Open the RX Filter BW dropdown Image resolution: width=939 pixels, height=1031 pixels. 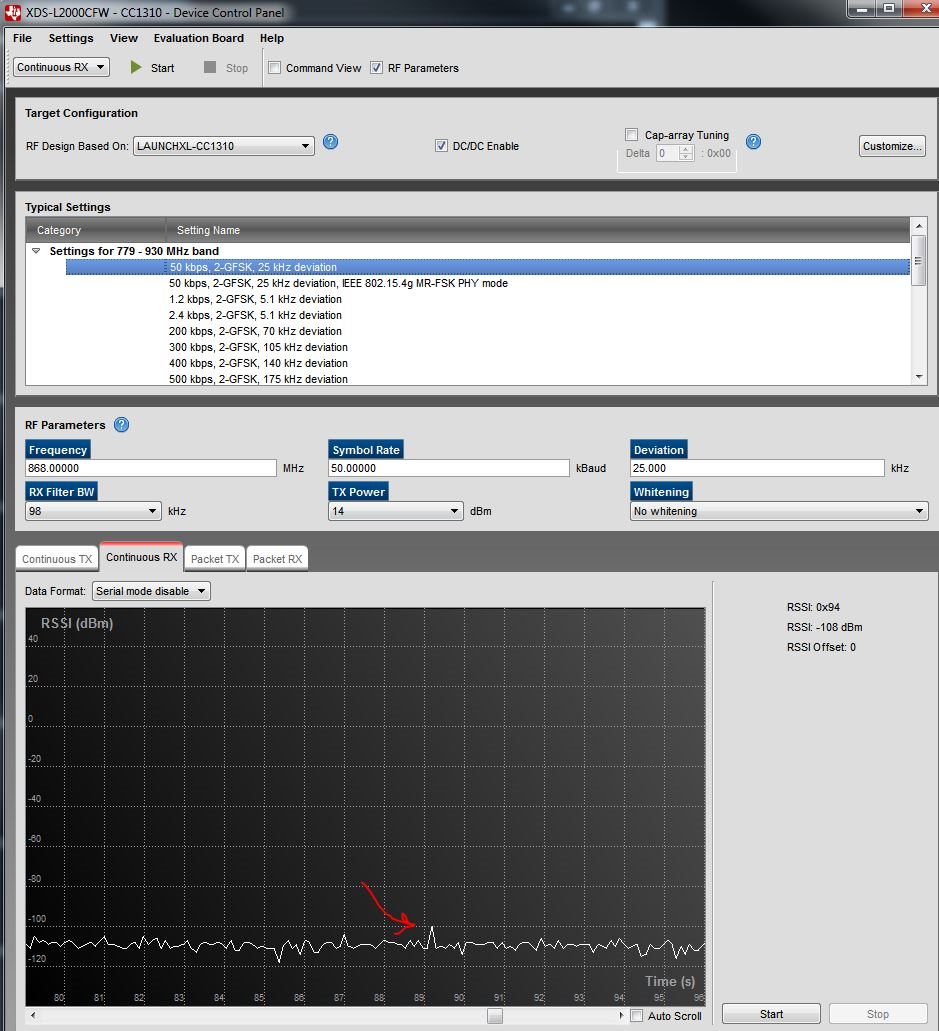(93, 511)
